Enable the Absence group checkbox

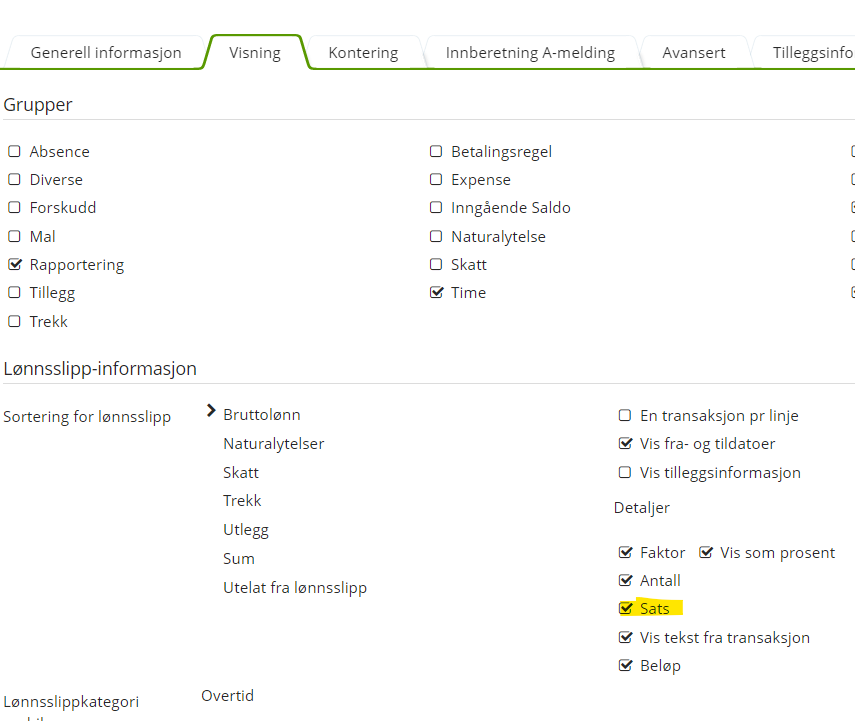(15, 152)
